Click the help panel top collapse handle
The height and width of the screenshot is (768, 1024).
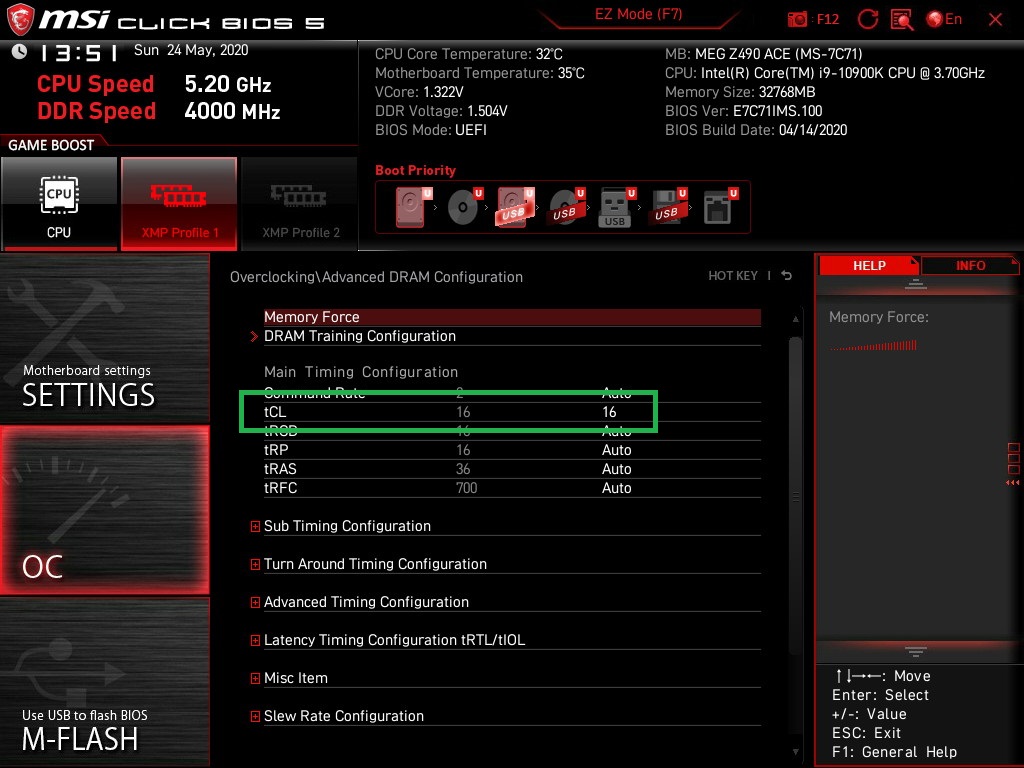point(916,284)
